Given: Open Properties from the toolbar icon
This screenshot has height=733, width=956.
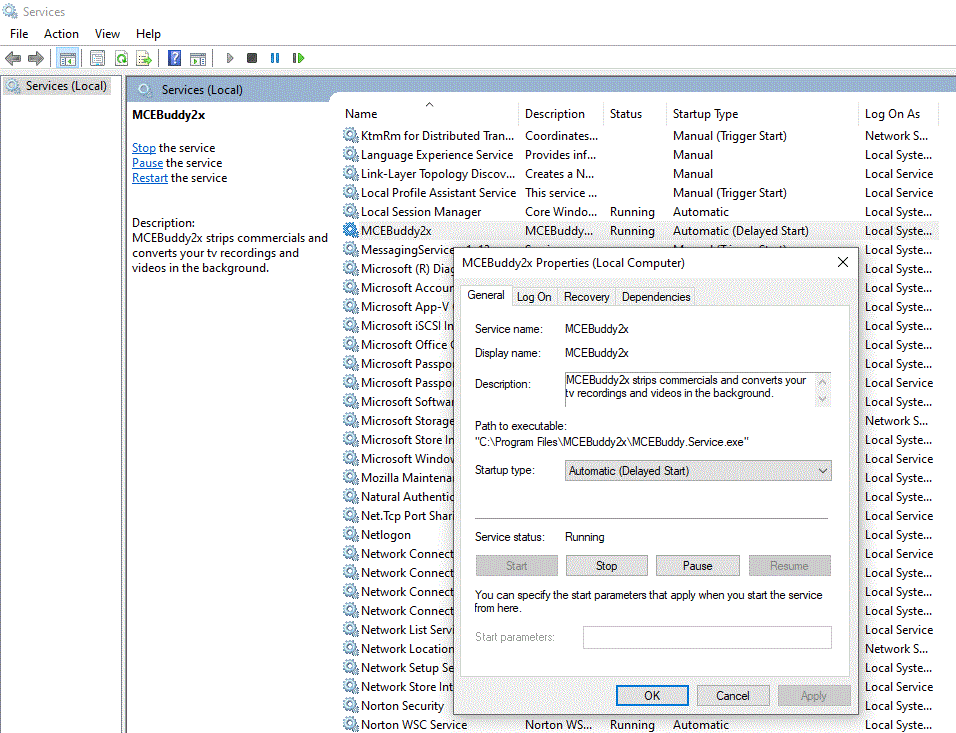Looking at the screenshot, I should point(97,59).
